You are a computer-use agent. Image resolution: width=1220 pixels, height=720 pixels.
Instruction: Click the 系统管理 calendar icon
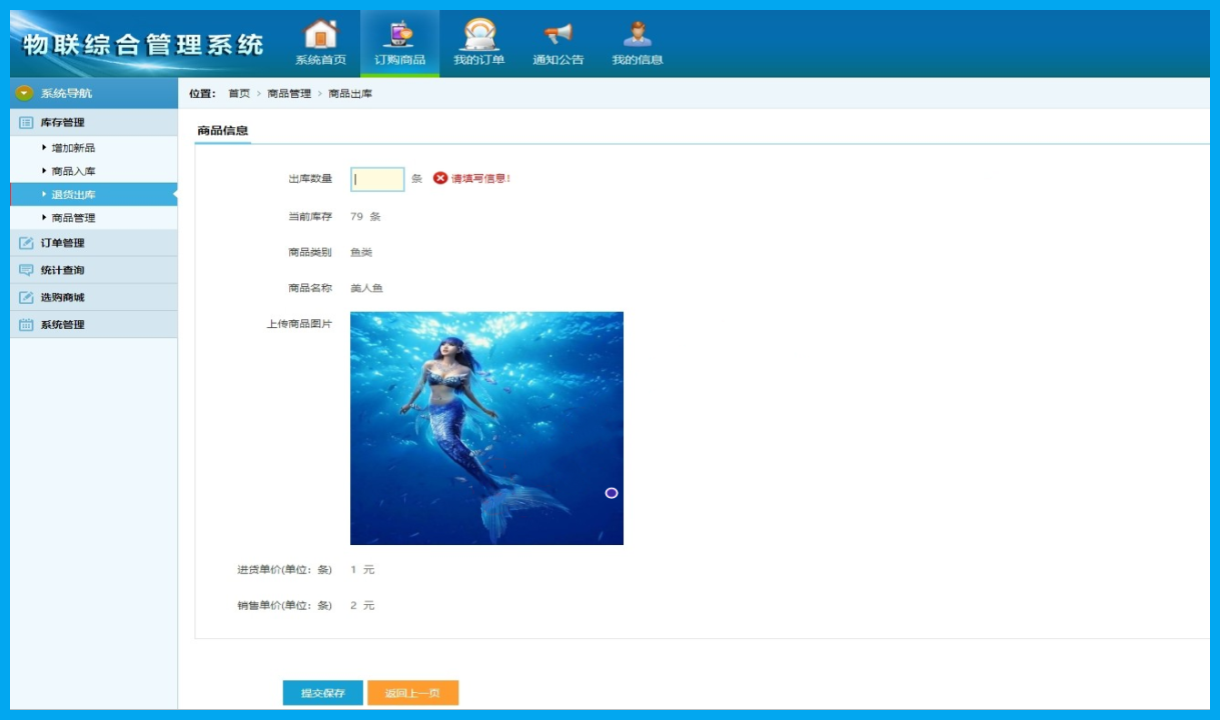[x=27, y=324]
